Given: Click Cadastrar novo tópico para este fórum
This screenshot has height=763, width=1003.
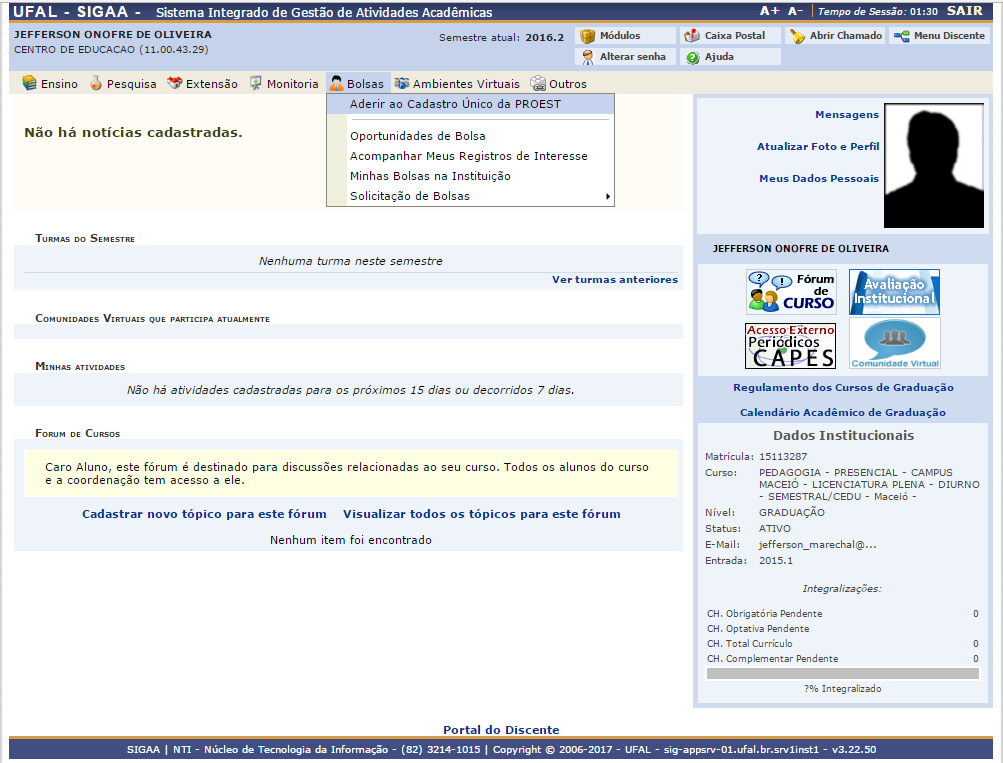Looking at the screenshot, I should tap(204, 514).
